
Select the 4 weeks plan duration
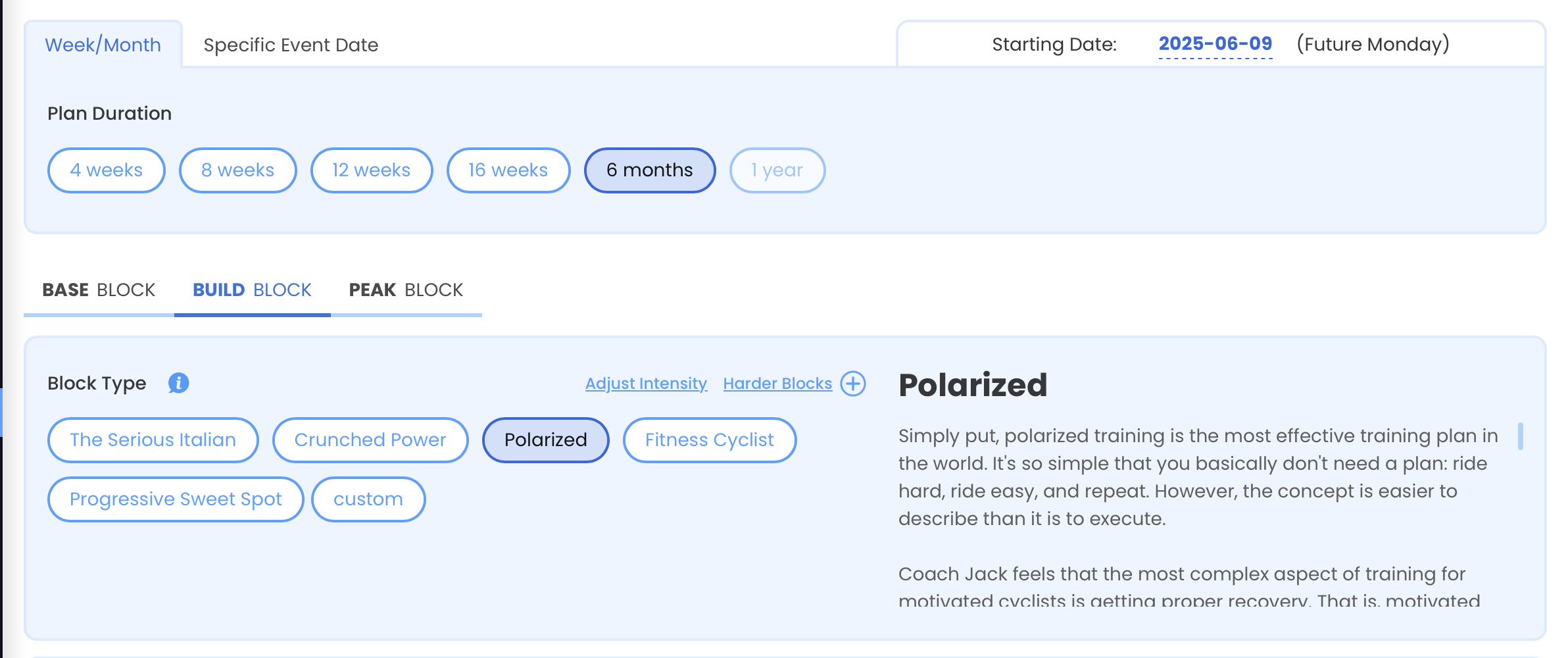point(106,170)
